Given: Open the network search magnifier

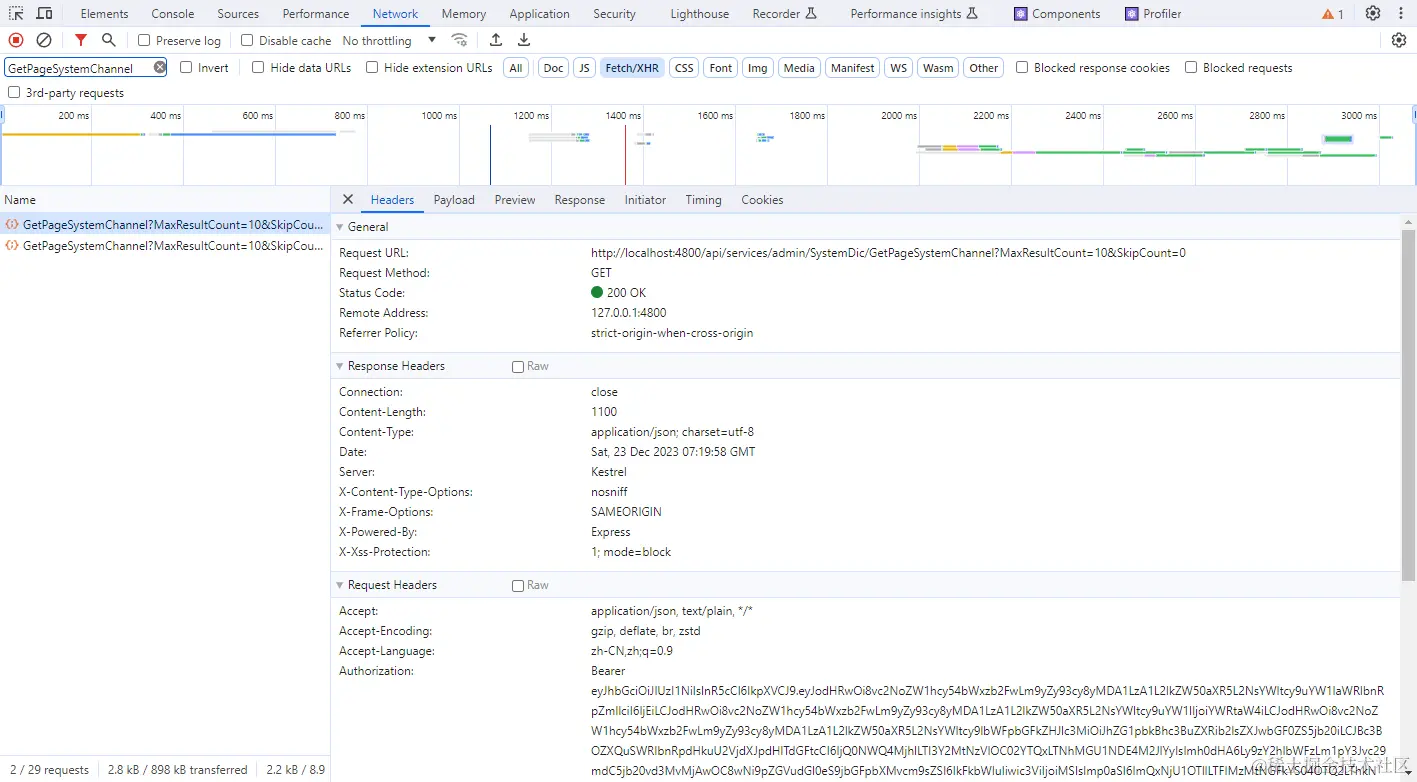Looking at the screenshot, I should (108, 40).
